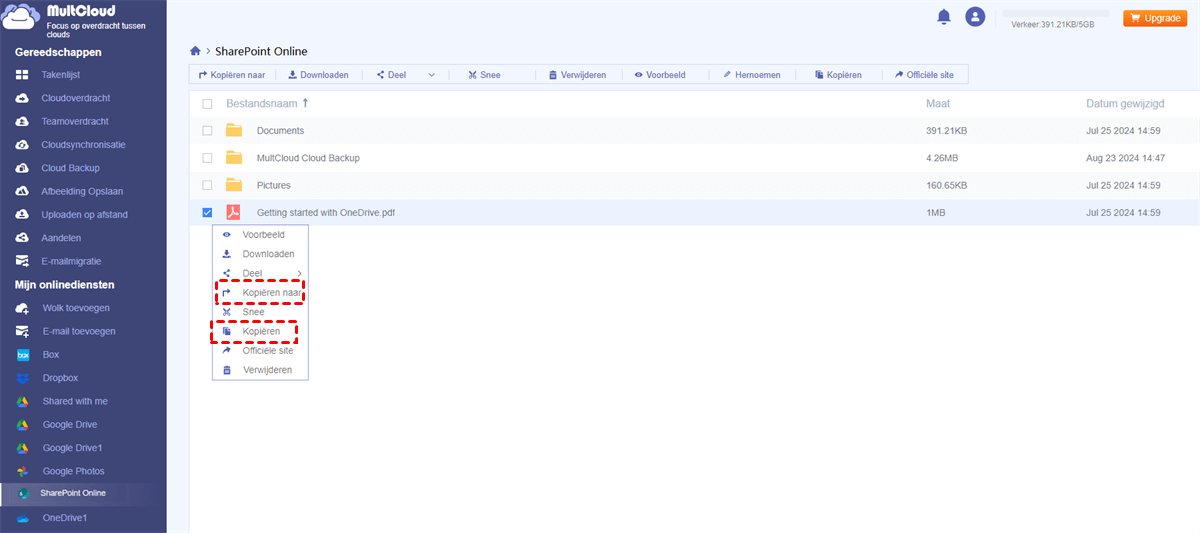
Task: Check the Documents folder checkbox
Action: click(x=207, y=131)
